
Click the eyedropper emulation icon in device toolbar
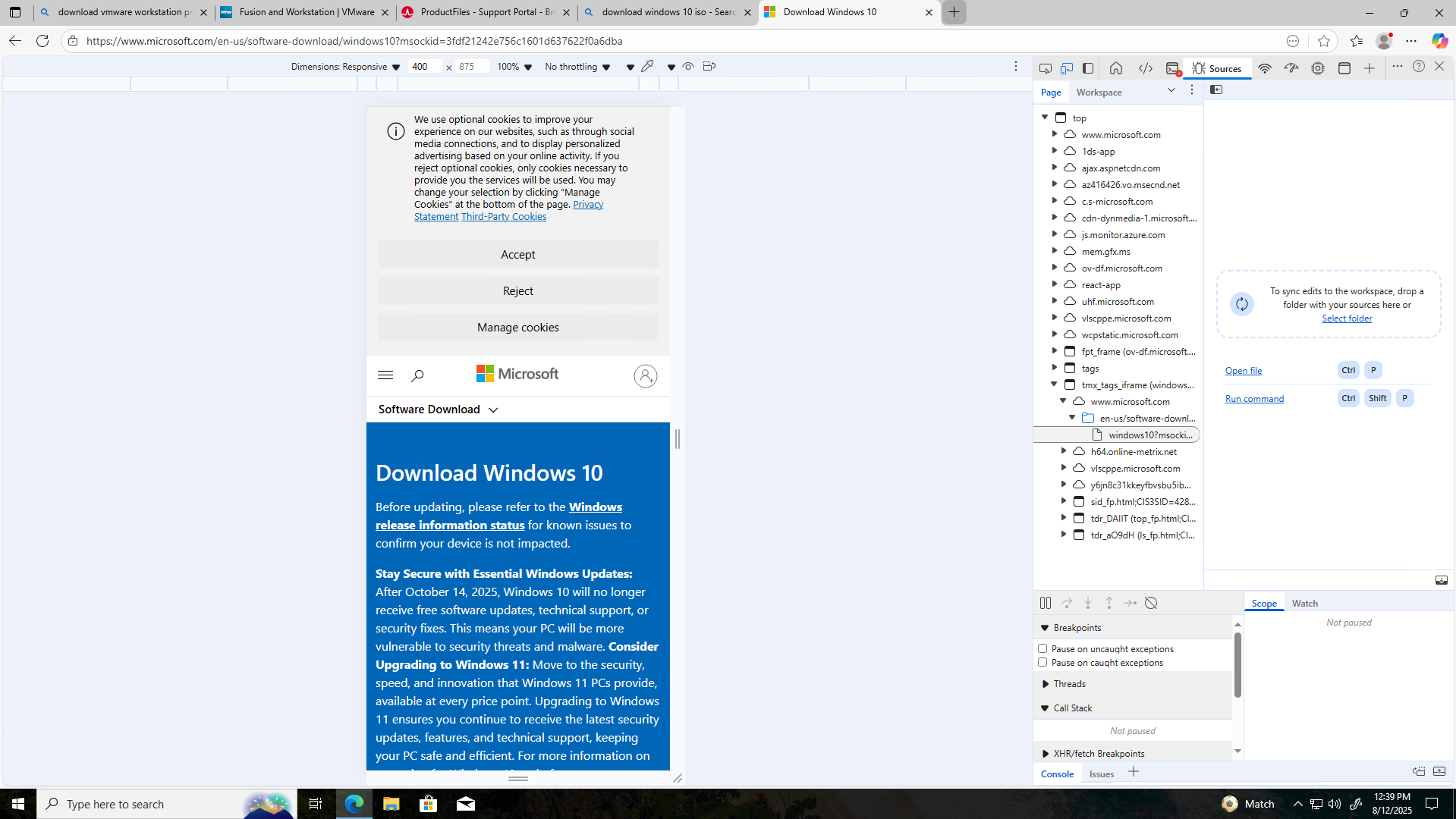click(647, 67)
